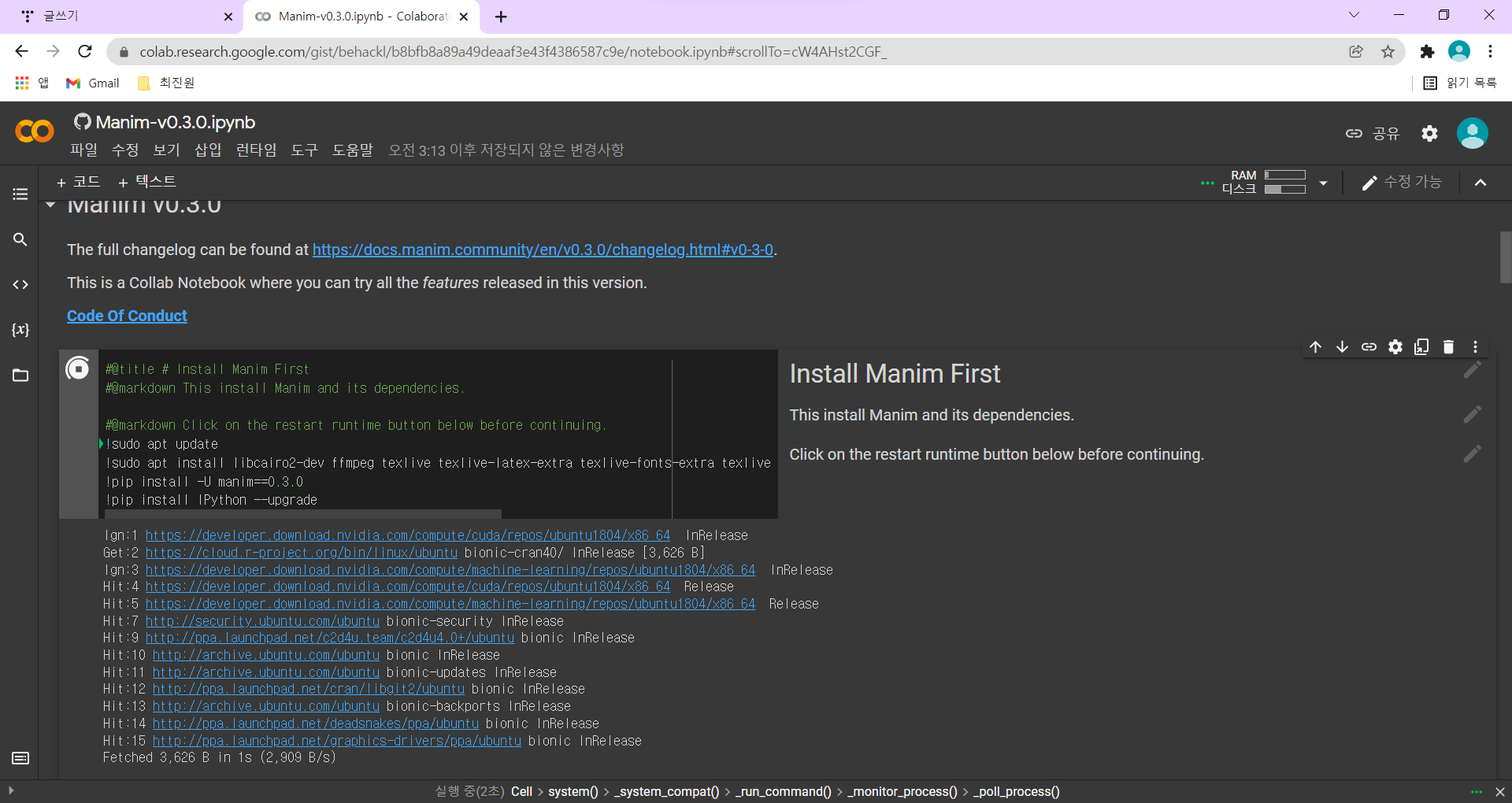The image size is (1512, 803).
Task: Open the Code Of Conduct link
Action: tap(127, 316)
